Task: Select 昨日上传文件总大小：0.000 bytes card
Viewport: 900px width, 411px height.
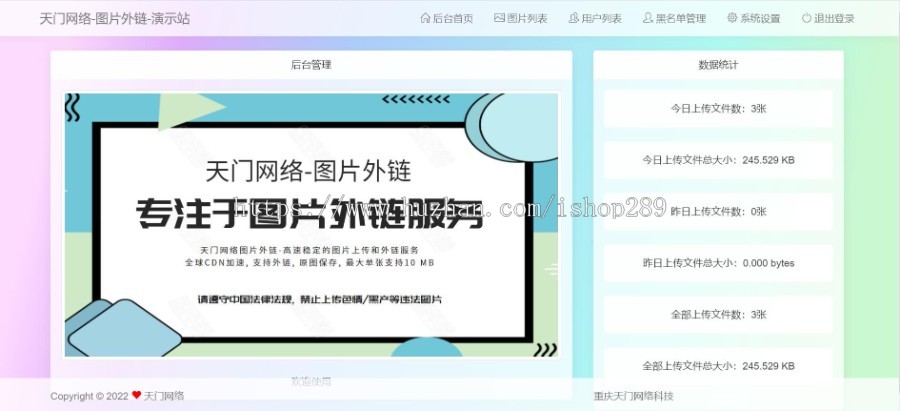Action: point(718,263)
